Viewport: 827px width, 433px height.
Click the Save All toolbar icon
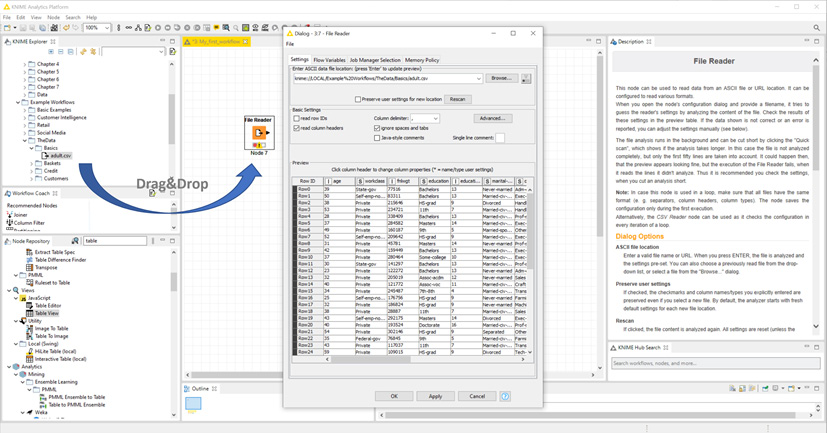(43, 27)
